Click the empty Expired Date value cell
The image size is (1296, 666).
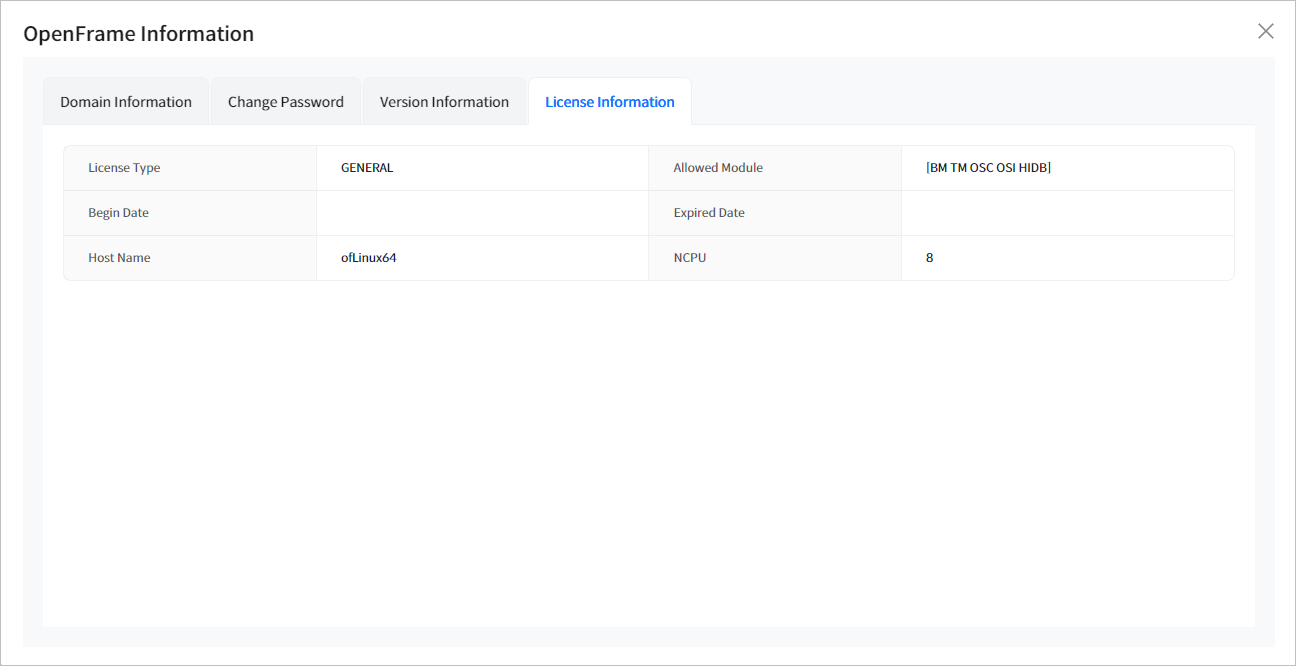pyautogui.click(x=1067, y=213)
